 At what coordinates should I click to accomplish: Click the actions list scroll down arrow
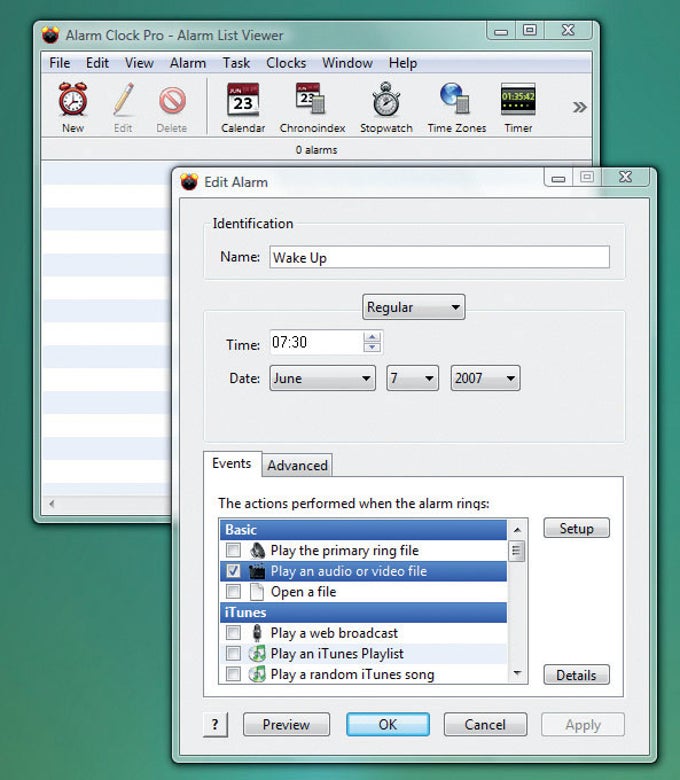(517, 674)
